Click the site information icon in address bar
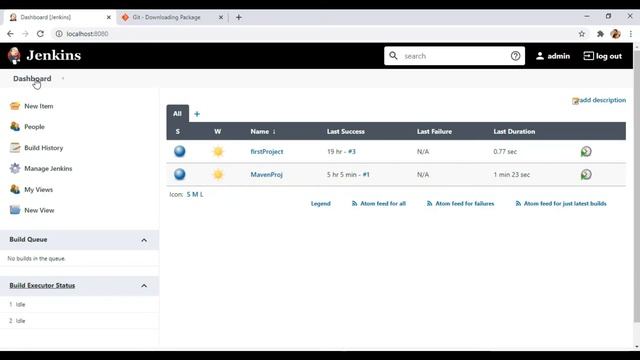Screen dimensions: 640x360 click(x=59, y=34)
